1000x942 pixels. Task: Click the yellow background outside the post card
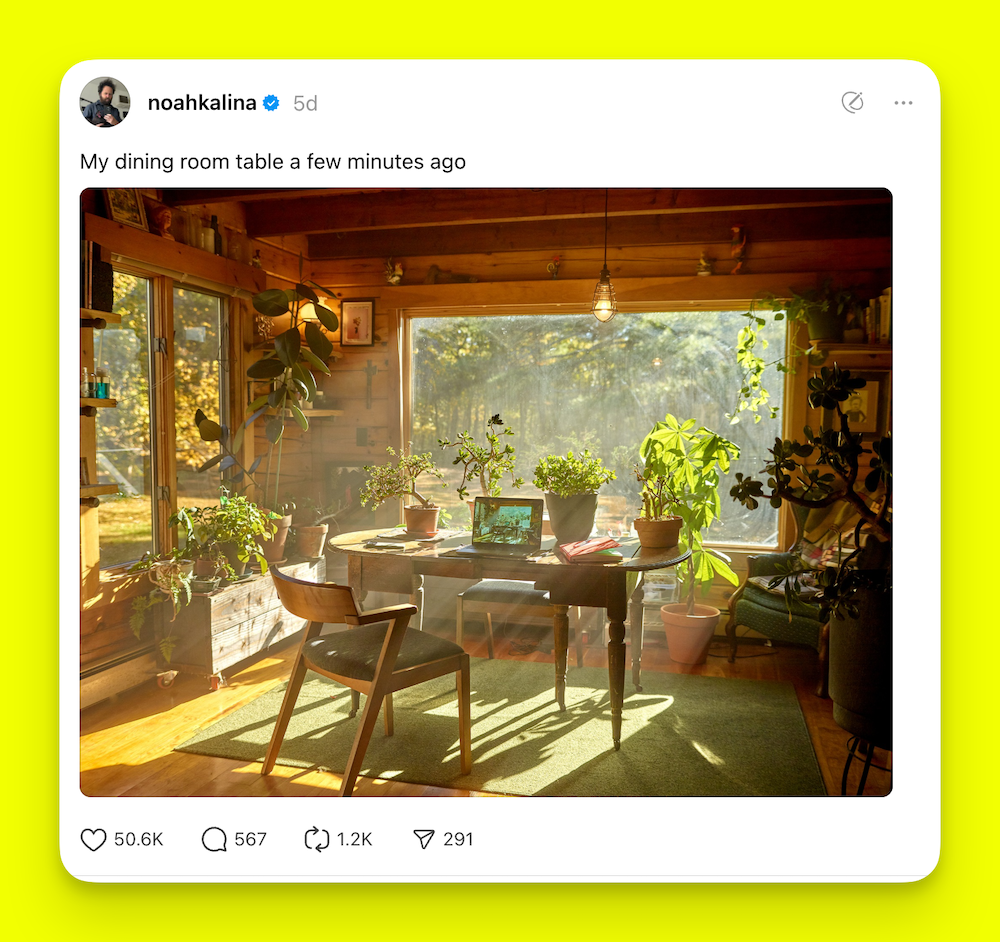(500, 29)
